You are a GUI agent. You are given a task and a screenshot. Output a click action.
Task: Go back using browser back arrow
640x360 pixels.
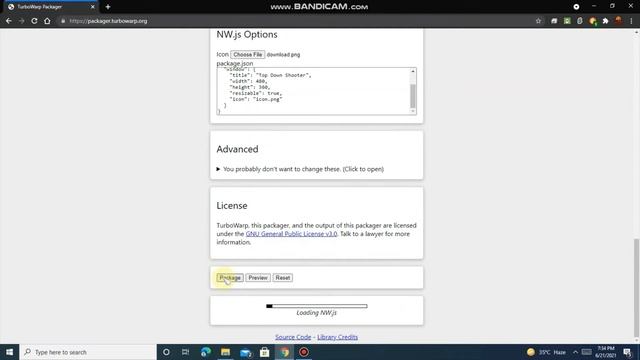[x=9, y=21]
